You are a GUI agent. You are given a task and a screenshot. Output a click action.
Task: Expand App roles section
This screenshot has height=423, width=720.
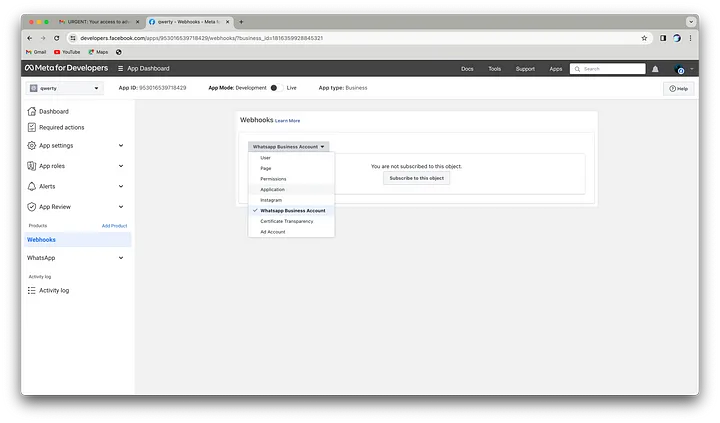pyautogui.click(x=121, y=166)
